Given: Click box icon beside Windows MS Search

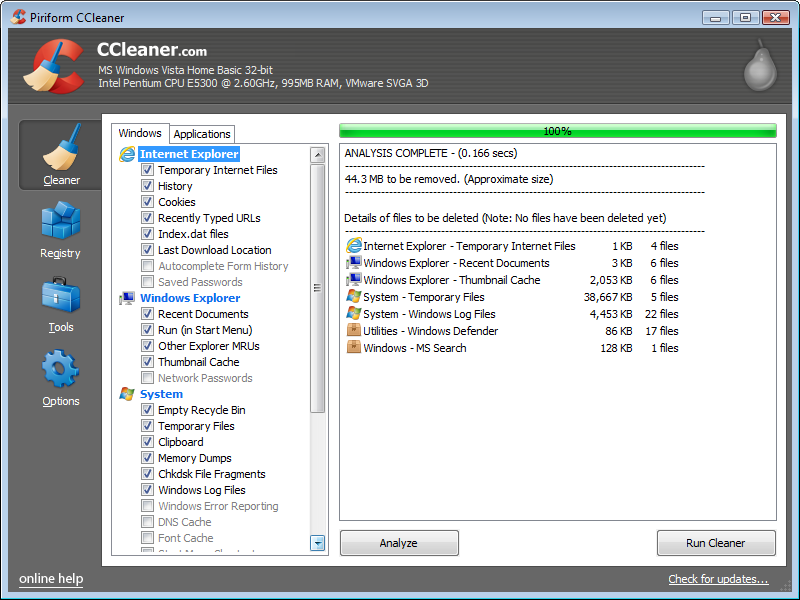Looking at the screenshot, I should [x=354, y=347].
